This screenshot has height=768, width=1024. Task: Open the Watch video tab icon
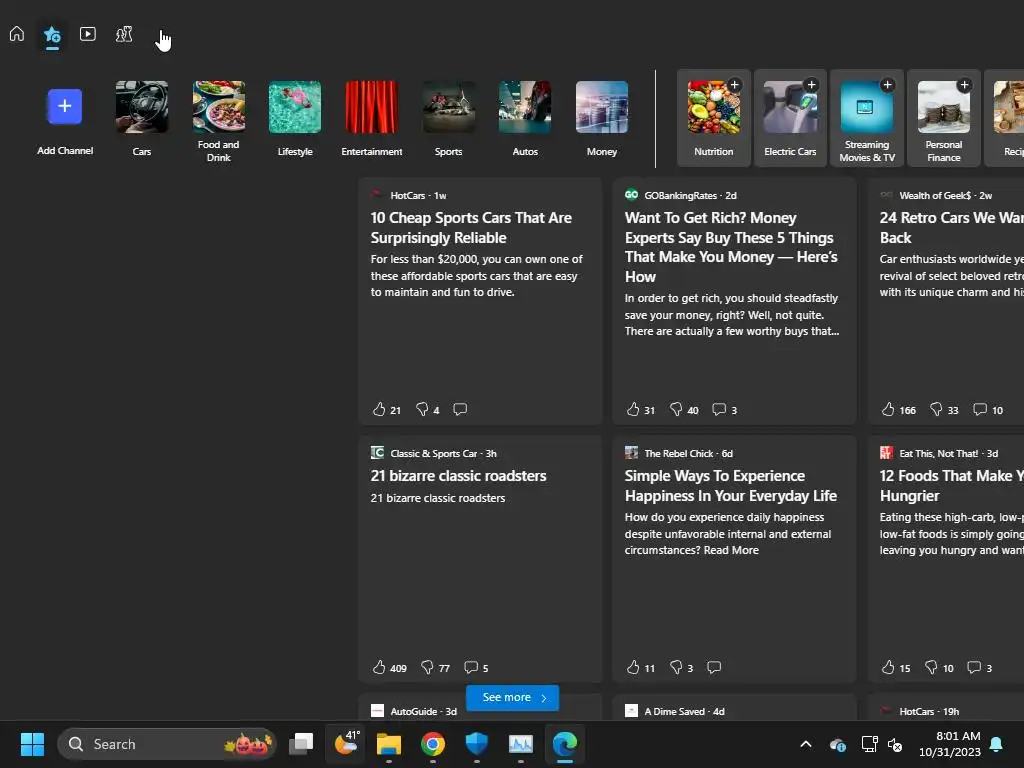click(x=88, y=34)
